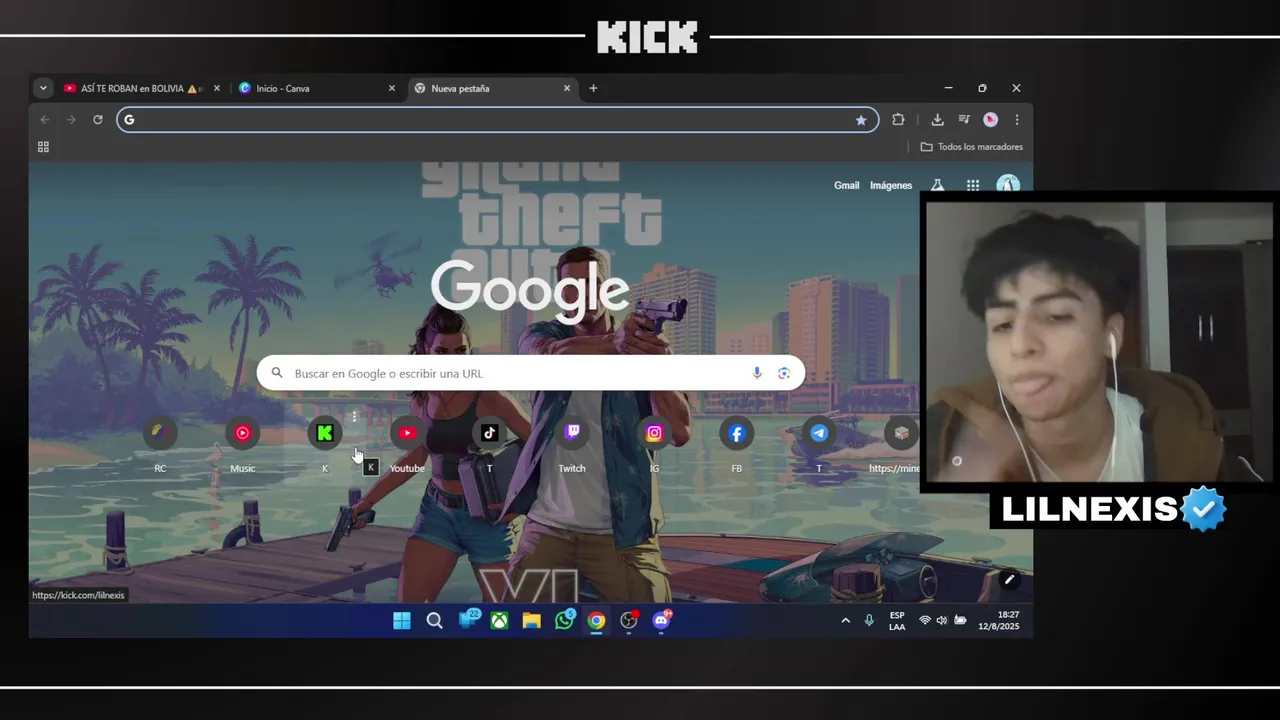Open the https://mine shortcut tile
This screenshot has height=720, width=1280.
[901, 433]
